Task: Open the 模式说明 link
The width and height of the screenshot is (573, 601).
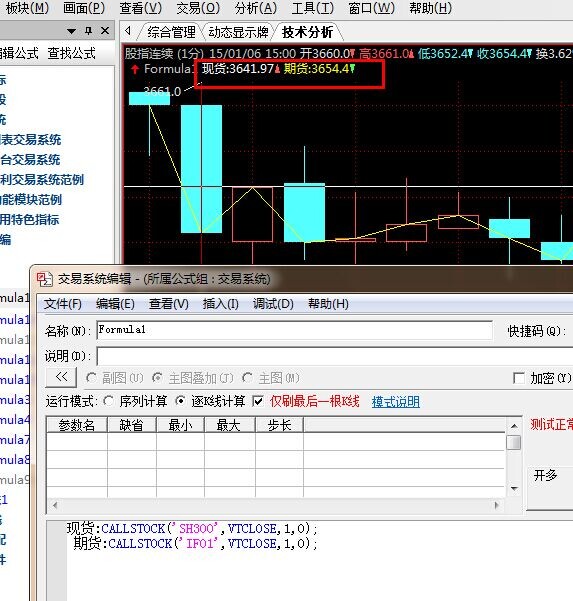Action: pos(396,402)
